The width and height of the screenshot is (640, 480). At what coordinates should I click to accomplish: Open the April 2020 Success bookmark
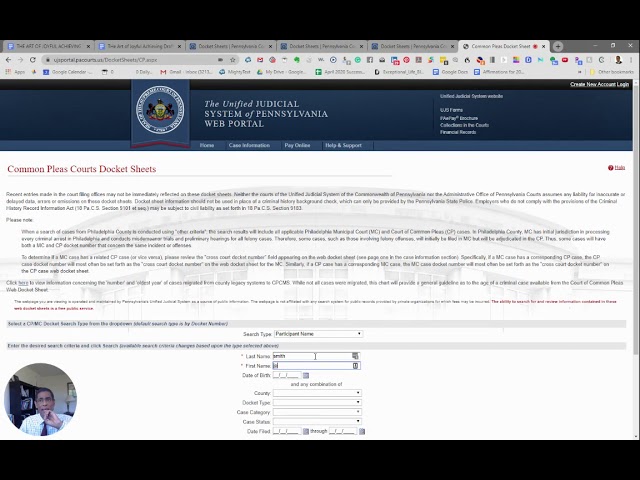coord(340,72)
